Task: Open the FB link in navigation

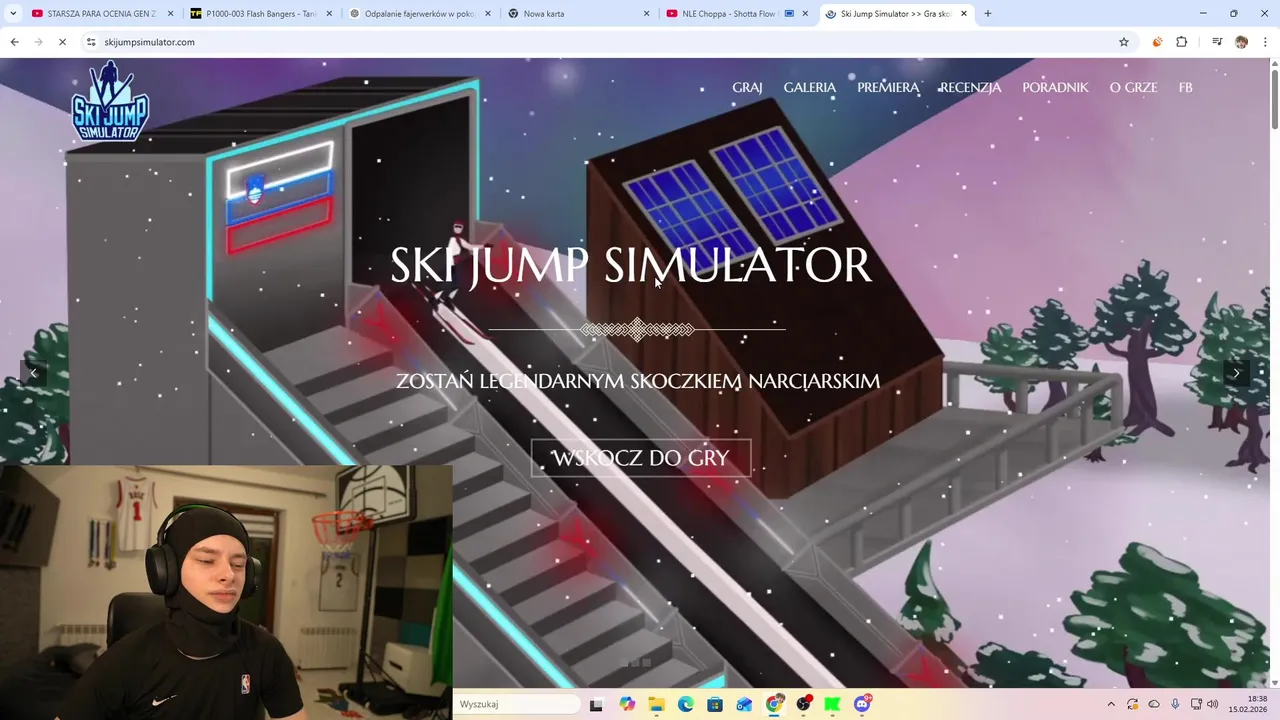Action: pos(1185,88)
